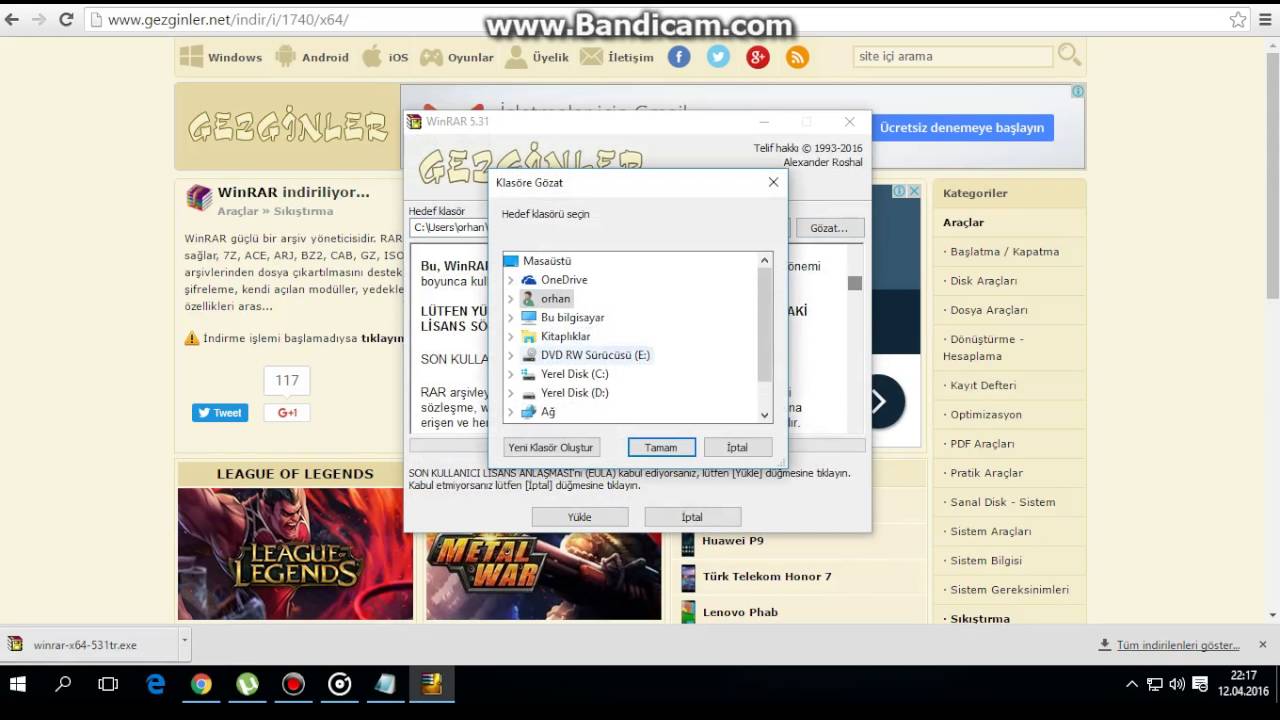Click the G+1 button
1280x720 pixels.
pyautogui.click(x=287, y=413)
